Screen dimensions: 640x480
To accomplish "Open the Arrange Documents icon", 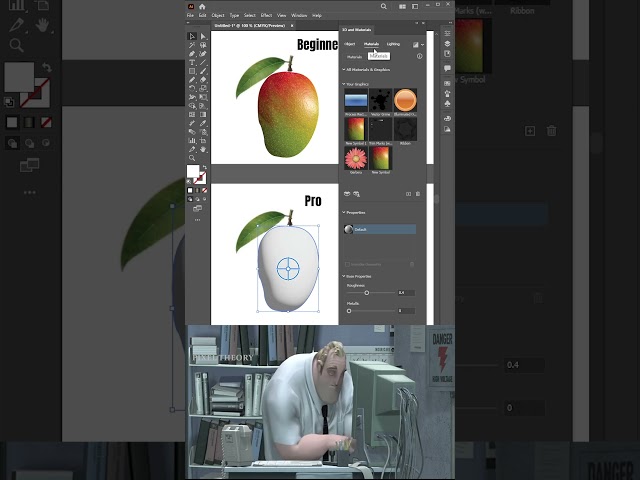I will point(402,7).
